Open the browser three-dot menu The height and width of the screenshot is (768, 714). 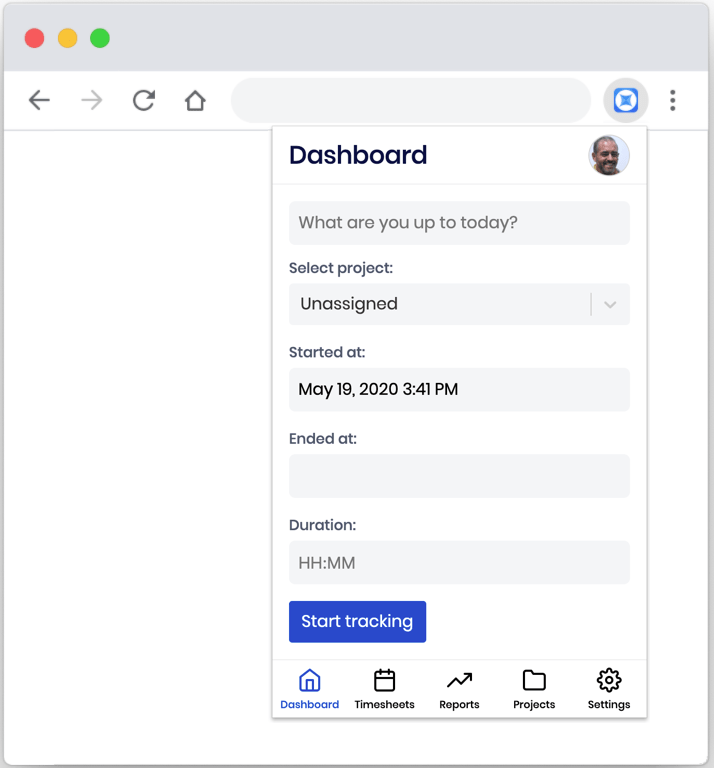click(x=673, y=100)
